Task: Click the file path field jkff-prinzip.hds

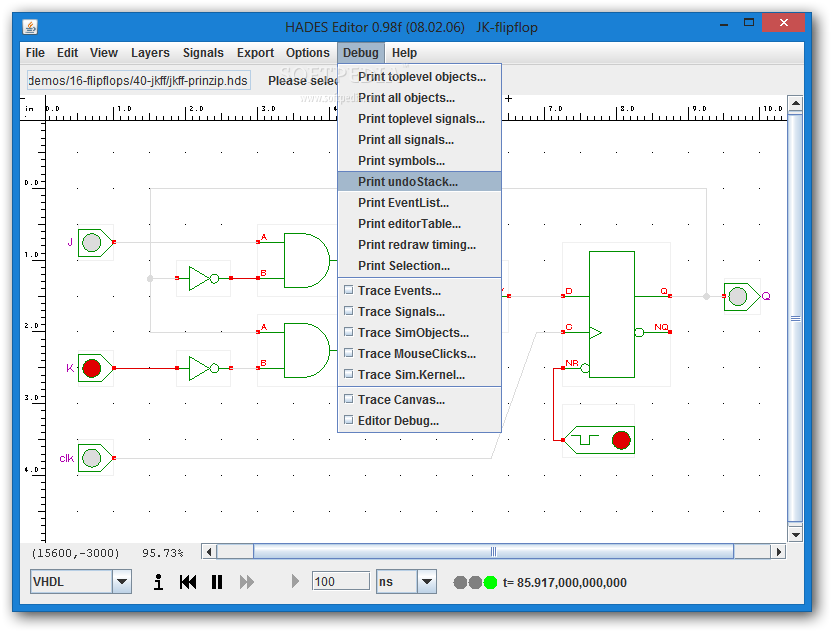Action: coord(138,81)
